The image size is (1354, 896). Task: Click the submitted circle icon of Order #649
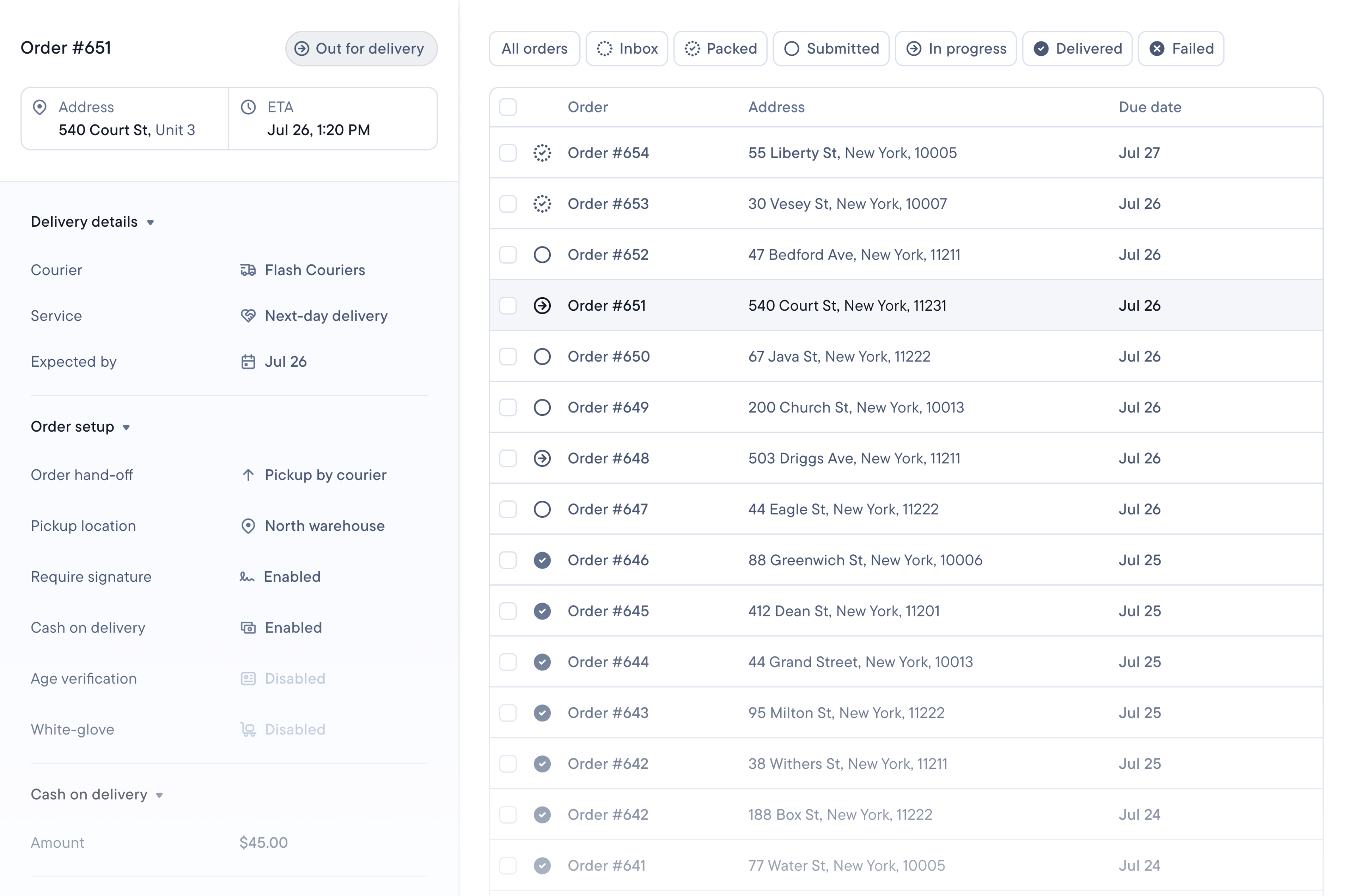click(x=542, y=407)
